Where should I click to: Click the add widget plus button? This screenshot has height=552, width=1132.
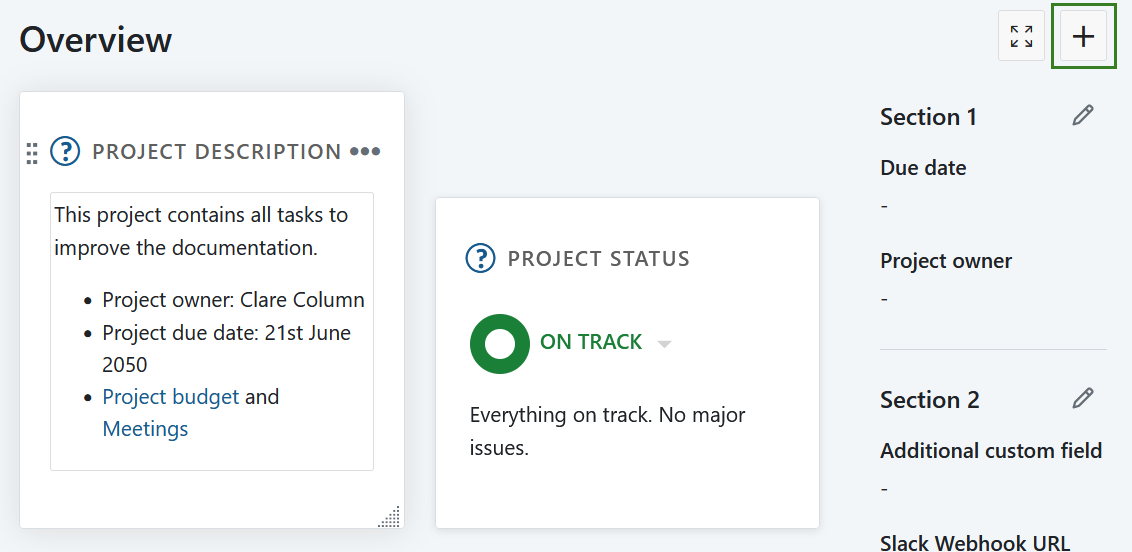click(1083, 37)
